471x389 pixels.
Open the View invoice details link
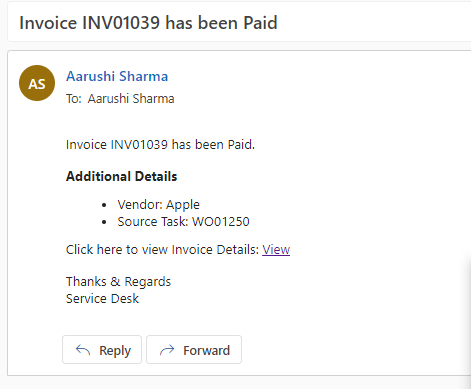point(276,249)
